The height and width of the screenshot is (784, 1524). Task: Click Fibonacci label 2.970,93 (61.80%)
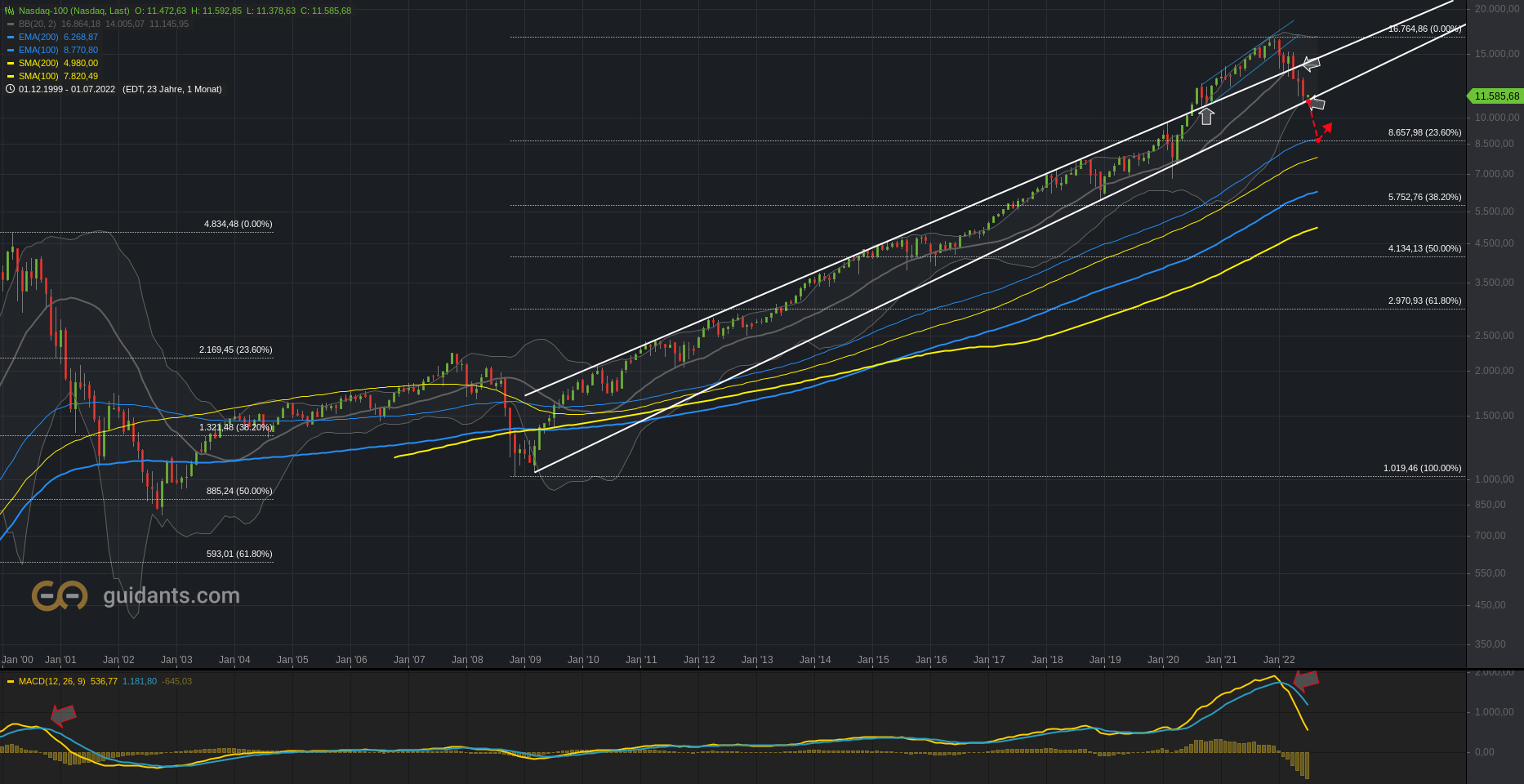click(x=1425, y=301)
